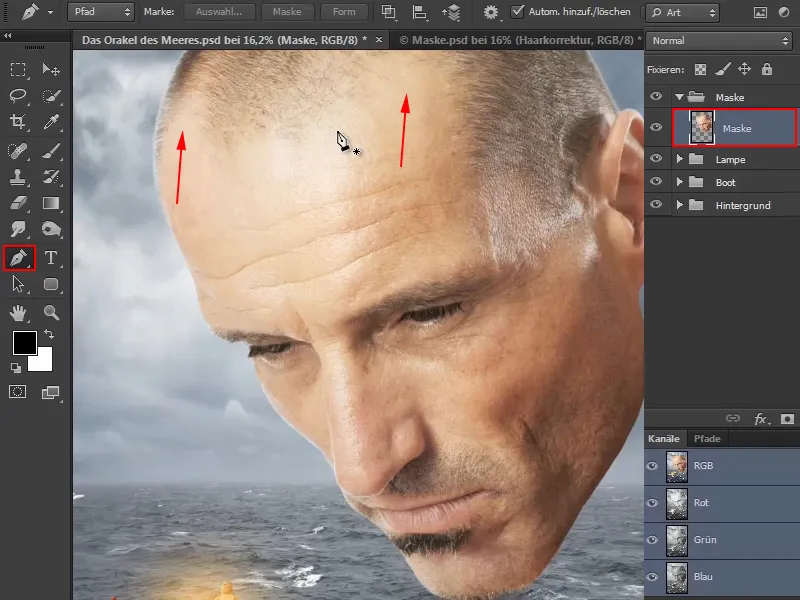This screenshot has height=600, width=800.
Task: Pick the Hand tool
Action: click(18, 313)
